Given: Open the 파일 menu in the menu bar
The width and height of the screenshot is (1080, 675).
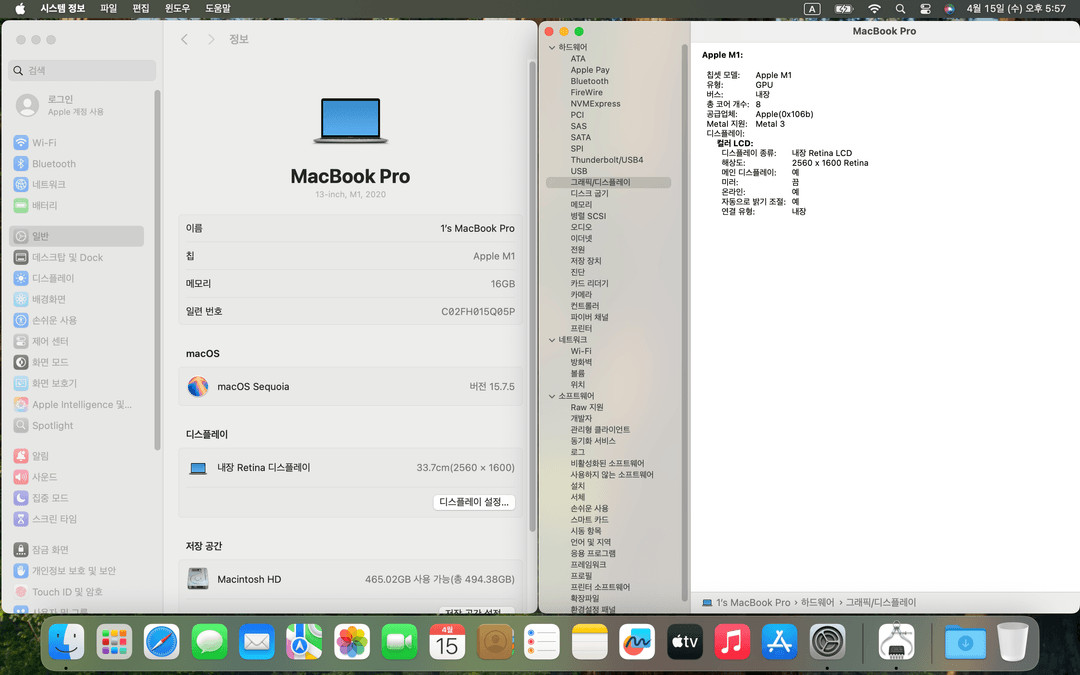Looking at the screenshot, I should point(107,8).
